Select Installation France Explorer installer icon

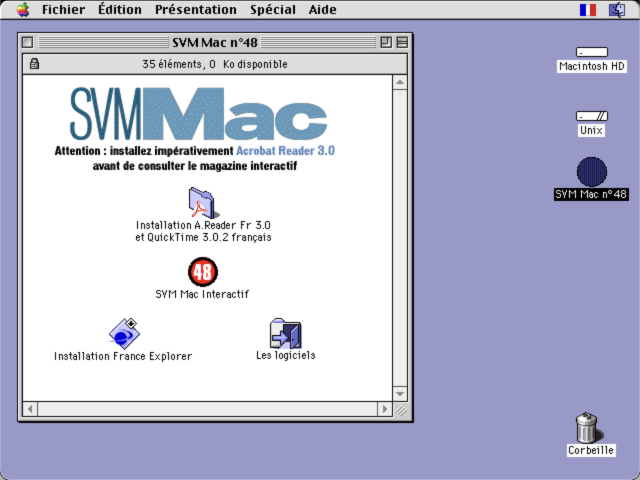coord(124,333)
